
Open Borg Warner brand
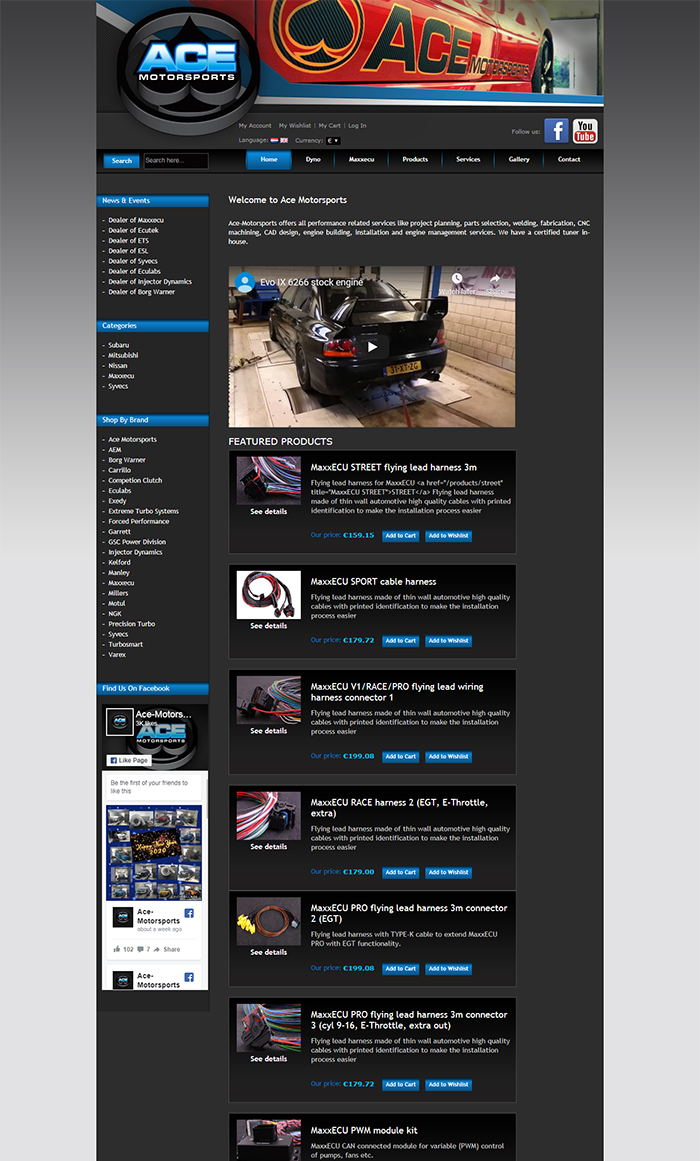point(127,460)
